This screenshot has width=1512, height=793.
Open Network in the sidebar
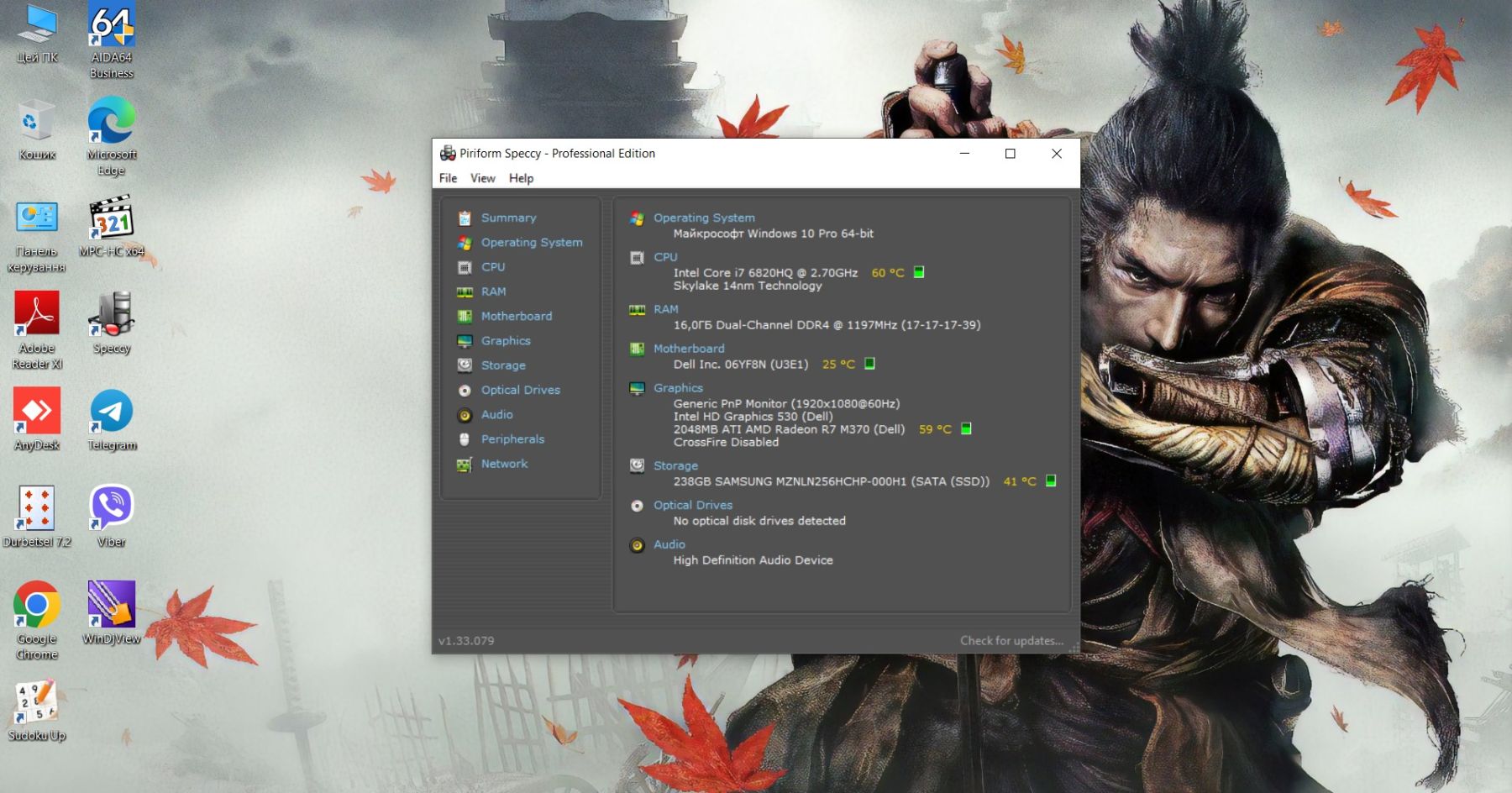(504, 464)
